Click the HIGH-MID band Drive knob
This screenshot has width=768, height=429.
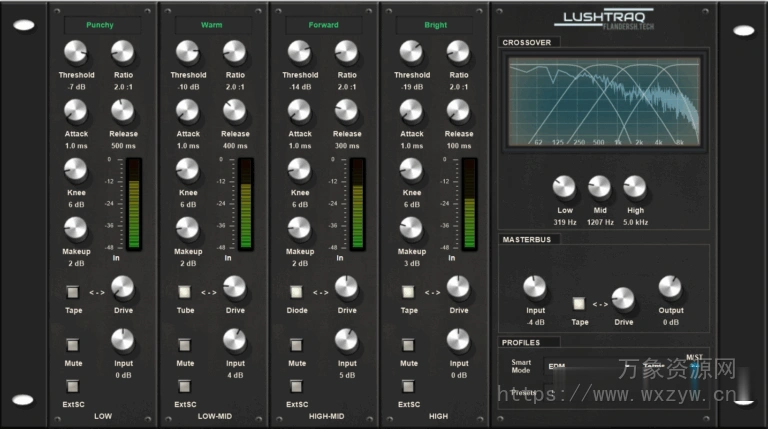pyautogui.click(x=346, y=287)
